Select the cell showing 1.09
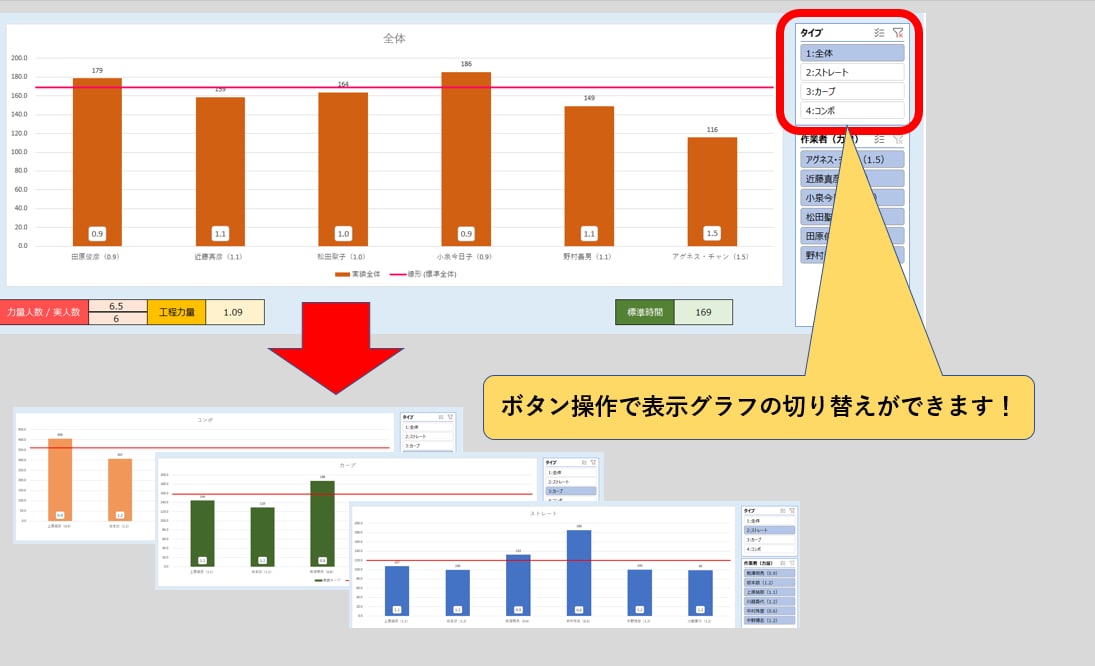 point(235,312)
